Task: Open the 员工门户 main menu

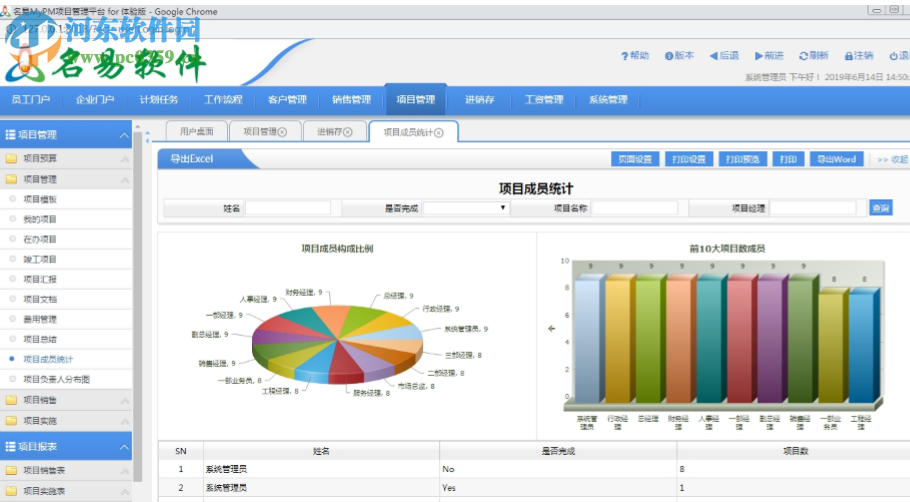Action: [x=31, y=100]
